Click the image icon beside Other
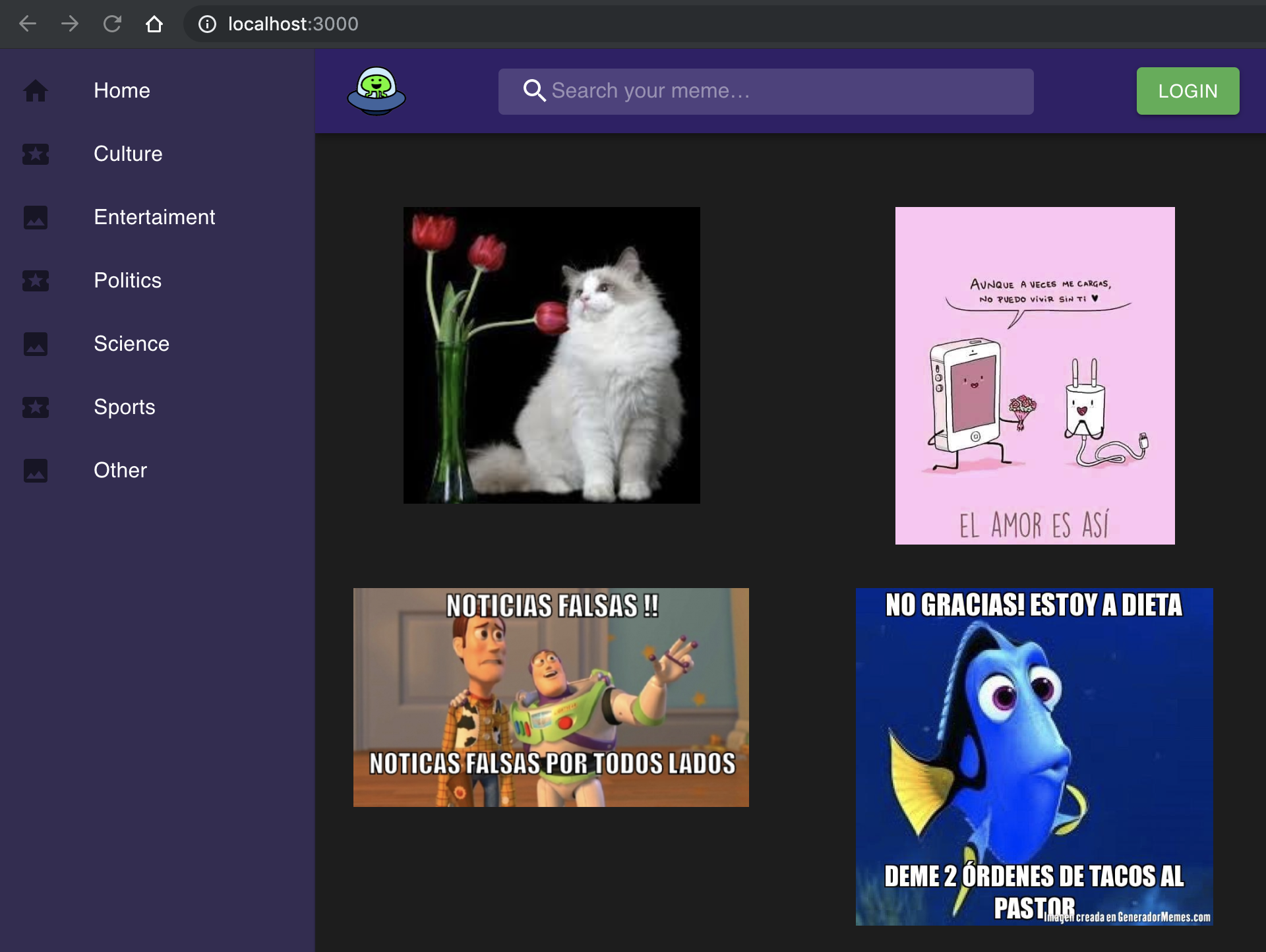The width and height of the screenshot is (1266, 952). [36, 471]
